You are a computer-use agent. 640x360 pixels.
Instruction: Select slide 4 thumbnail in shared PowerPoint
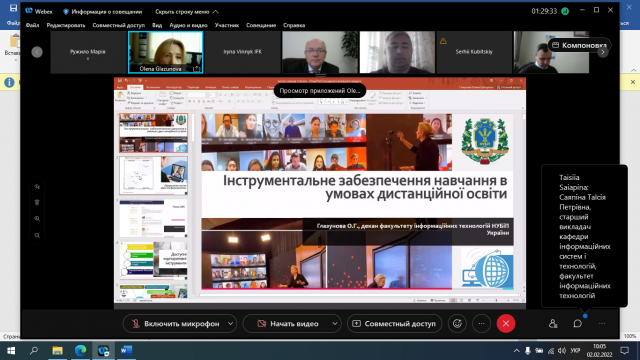[153, 260]
